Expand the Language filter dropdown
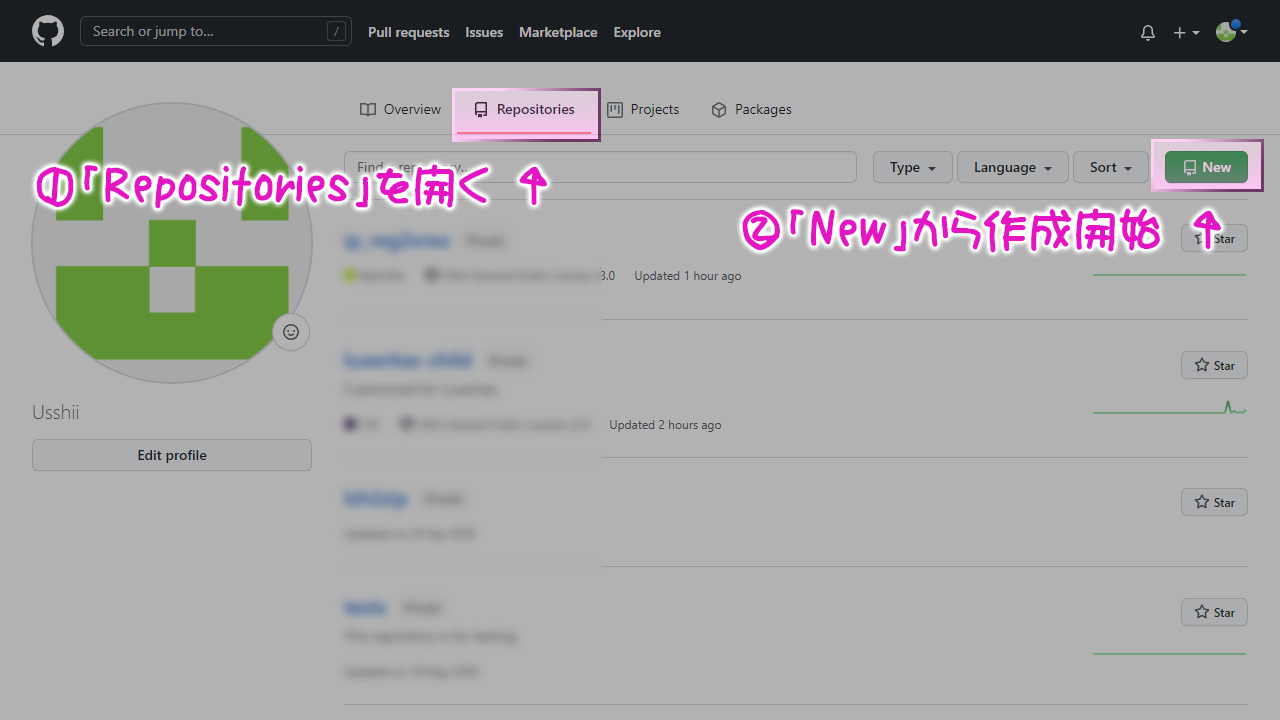 pos(1013,167)
